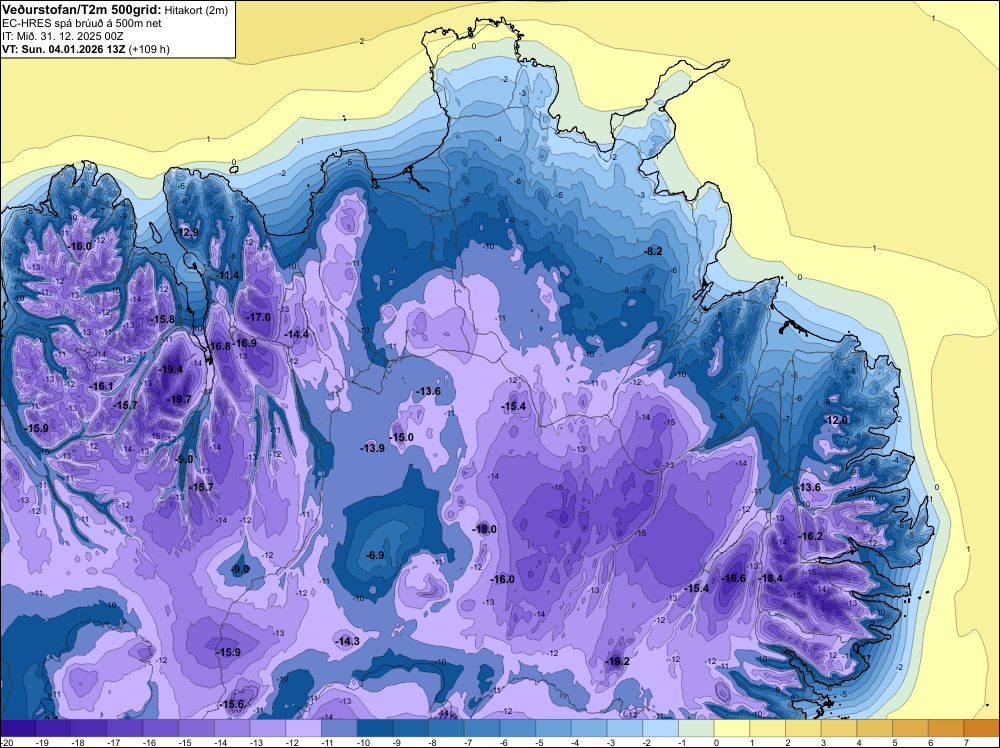Click the orange legend swatch right of 7
The image size is (1000, 748).
click(x=982, y=728)
